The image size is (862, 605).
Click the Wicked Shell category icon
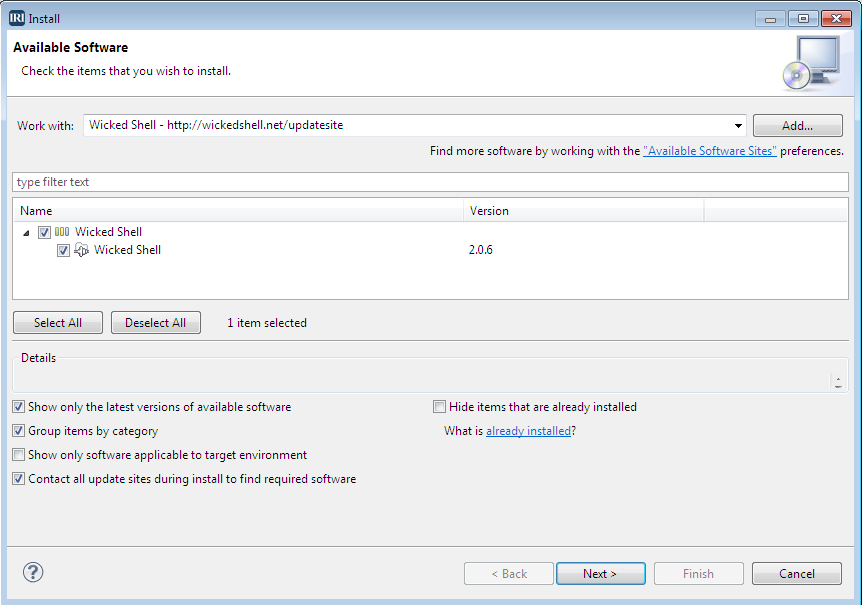click(62, 232)
